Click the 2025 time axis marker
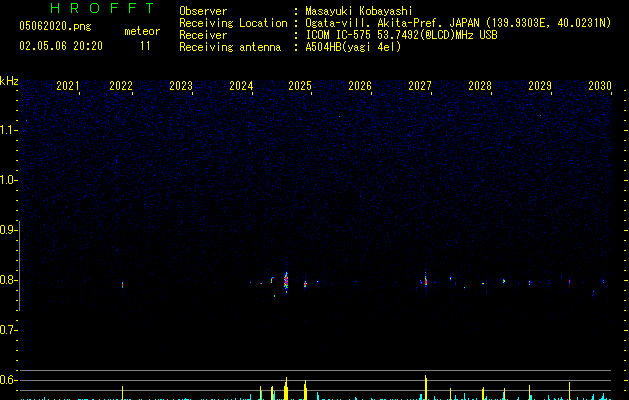Screen dimensions: 629x400 [x=300, y=86]
